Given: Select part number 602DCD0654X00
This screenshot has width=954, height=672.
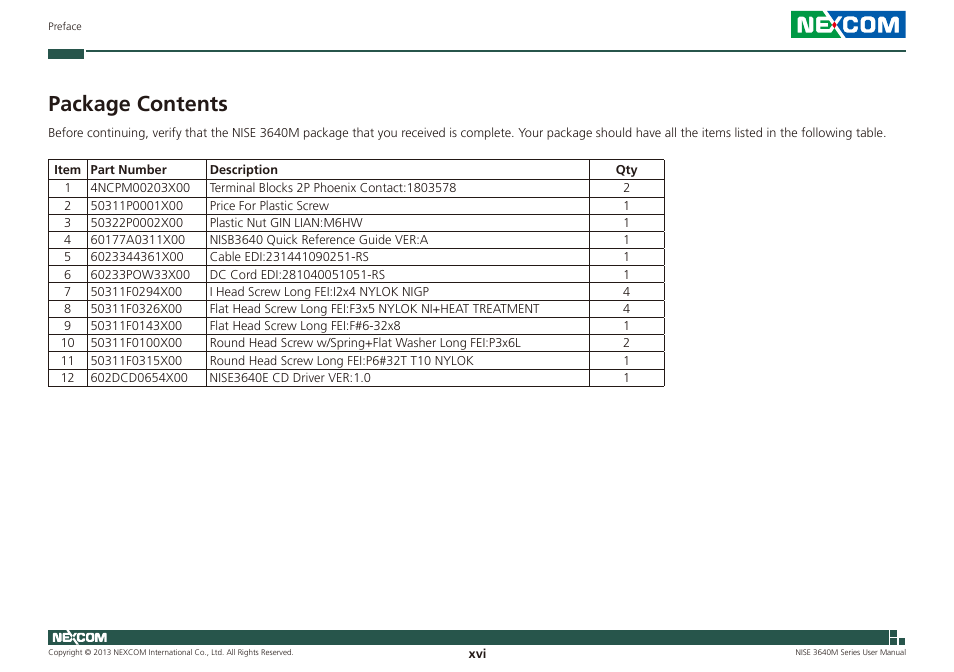Looking at the screenshot, I should (139, 378).
